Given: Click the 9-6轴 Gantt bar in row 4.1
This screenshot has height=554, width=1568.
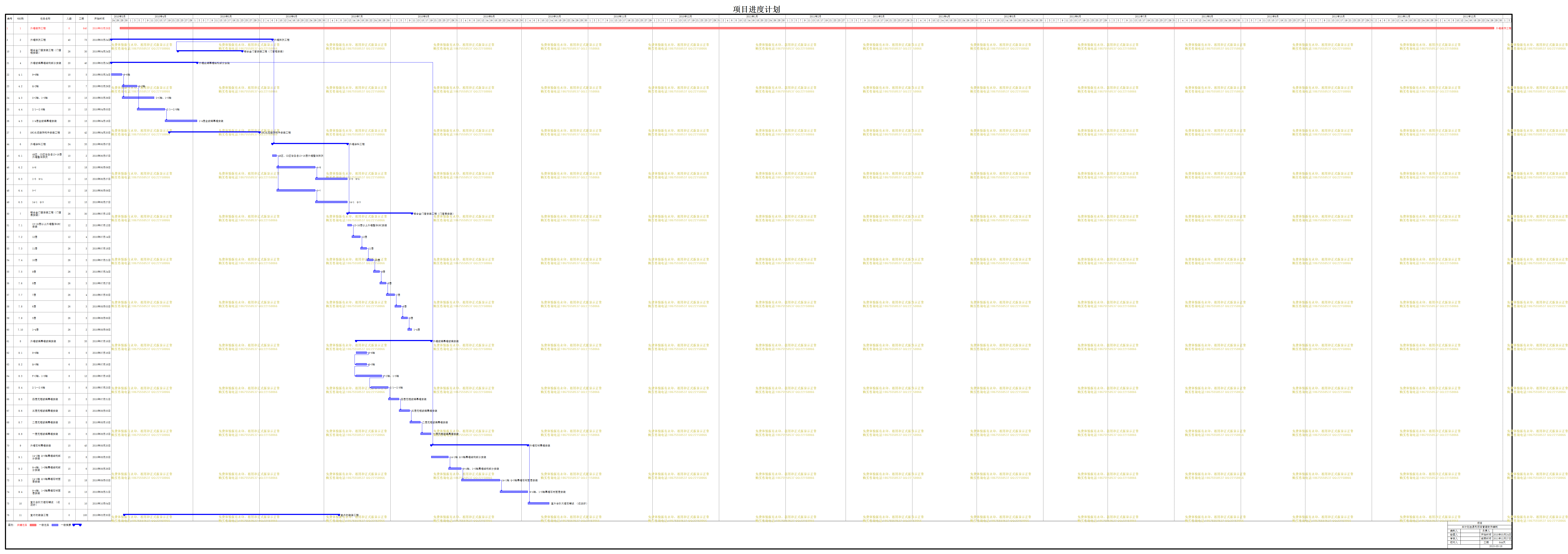Looking at the screenshot, I should coord(117,74).
